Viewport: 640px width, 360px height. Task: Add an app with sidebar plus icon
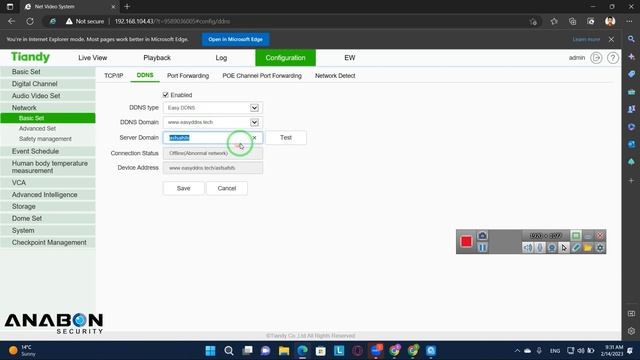point(631,180)
